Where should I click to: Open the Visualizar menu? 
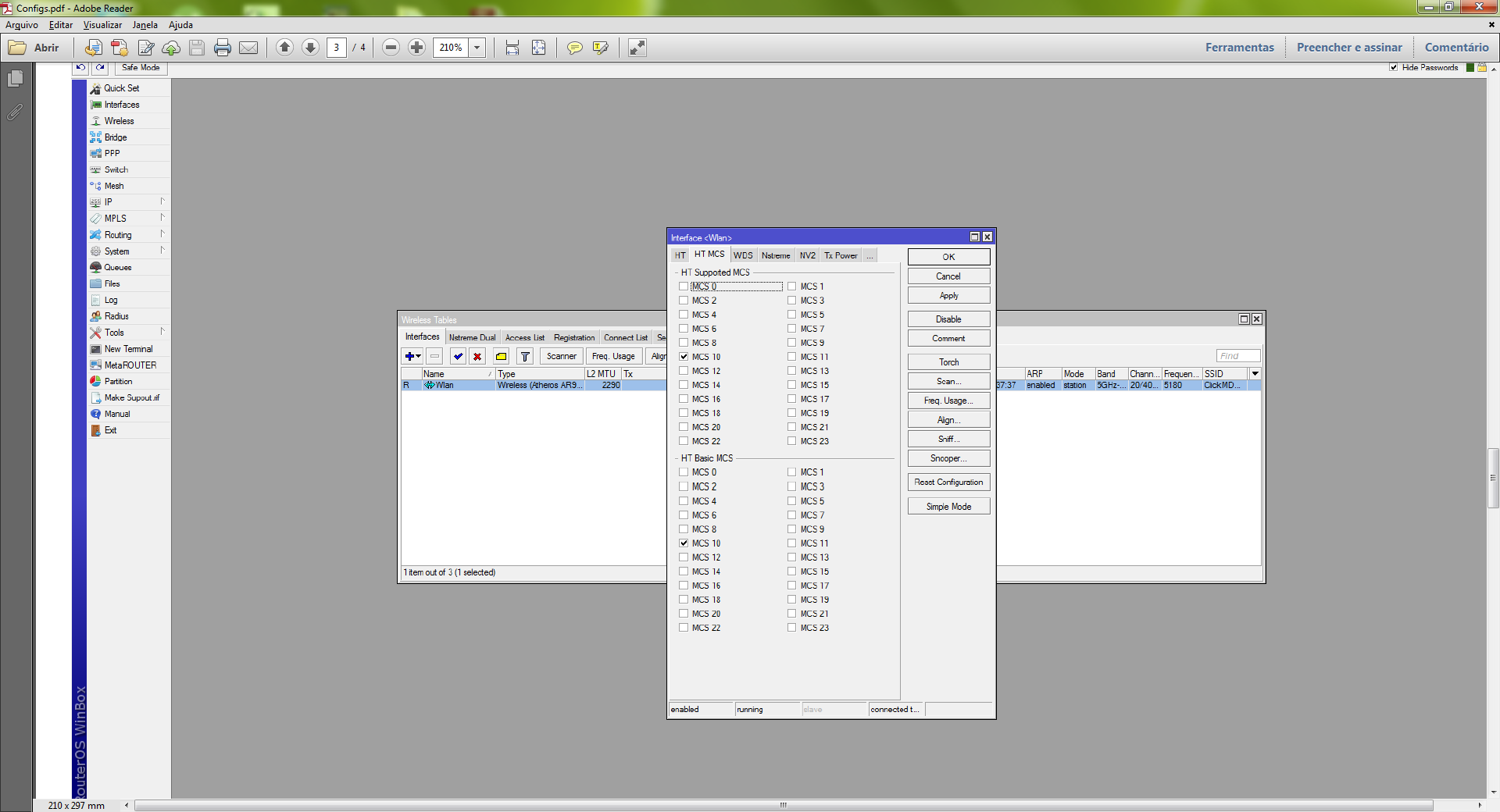(102, 25)
